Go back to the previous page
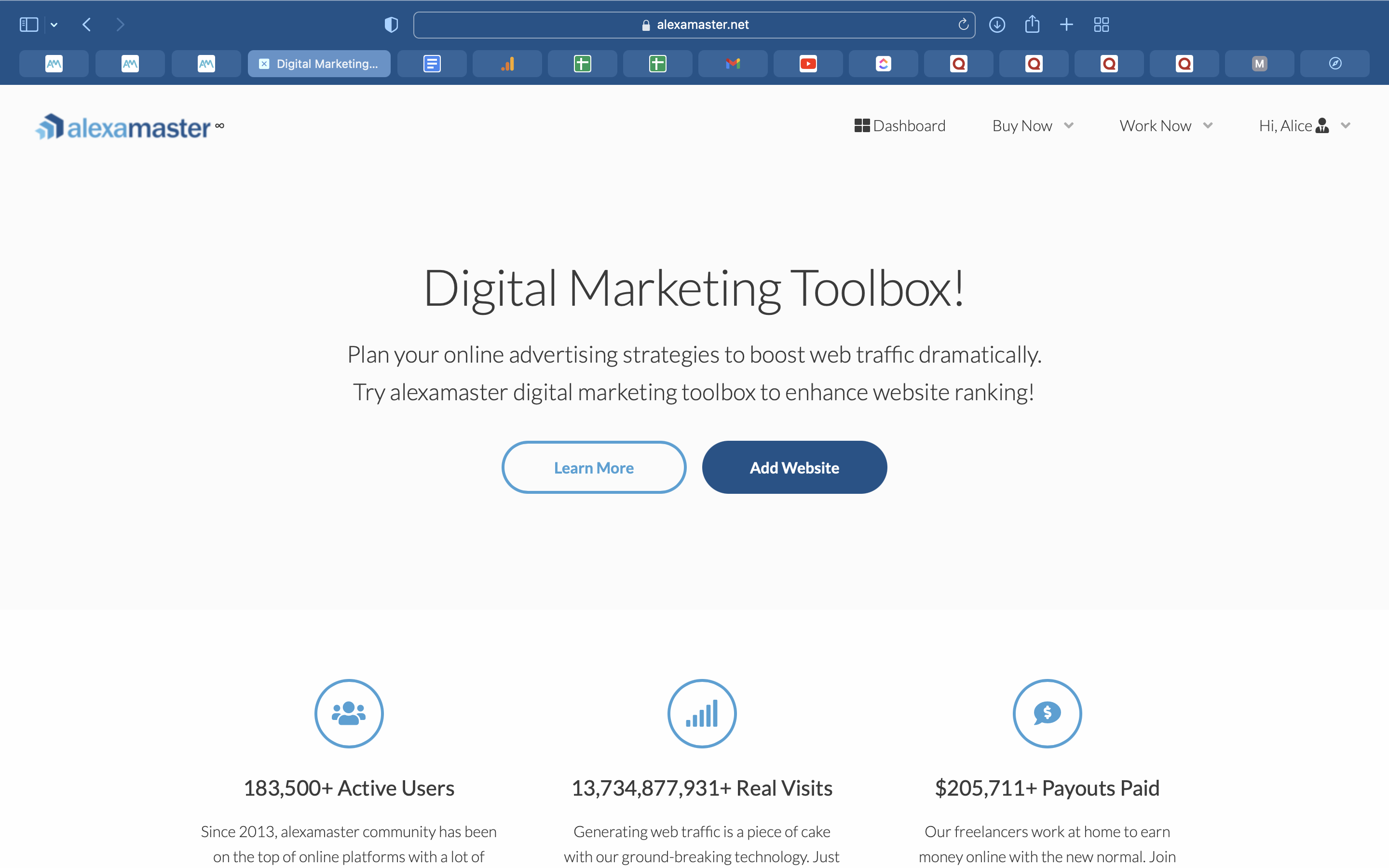 tap(87, 25)
